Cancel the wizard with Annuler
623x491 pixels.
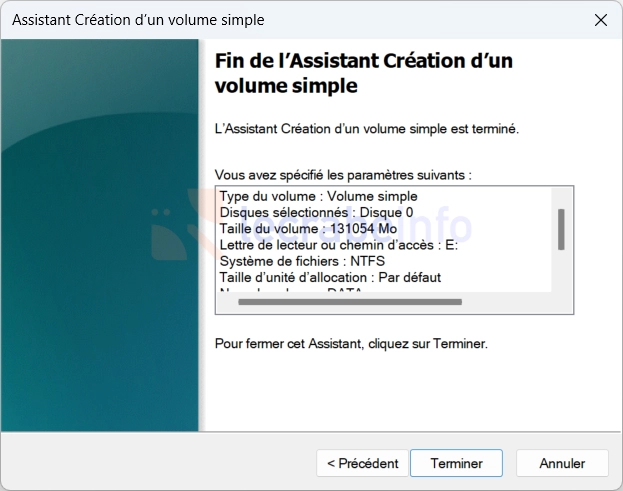562,463
